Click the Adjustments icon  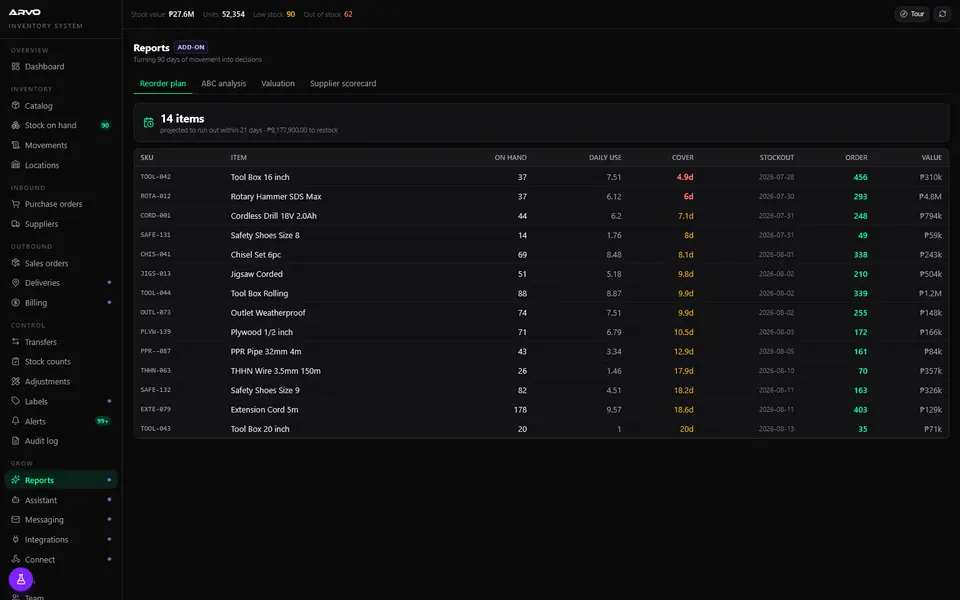click(15, 381)
